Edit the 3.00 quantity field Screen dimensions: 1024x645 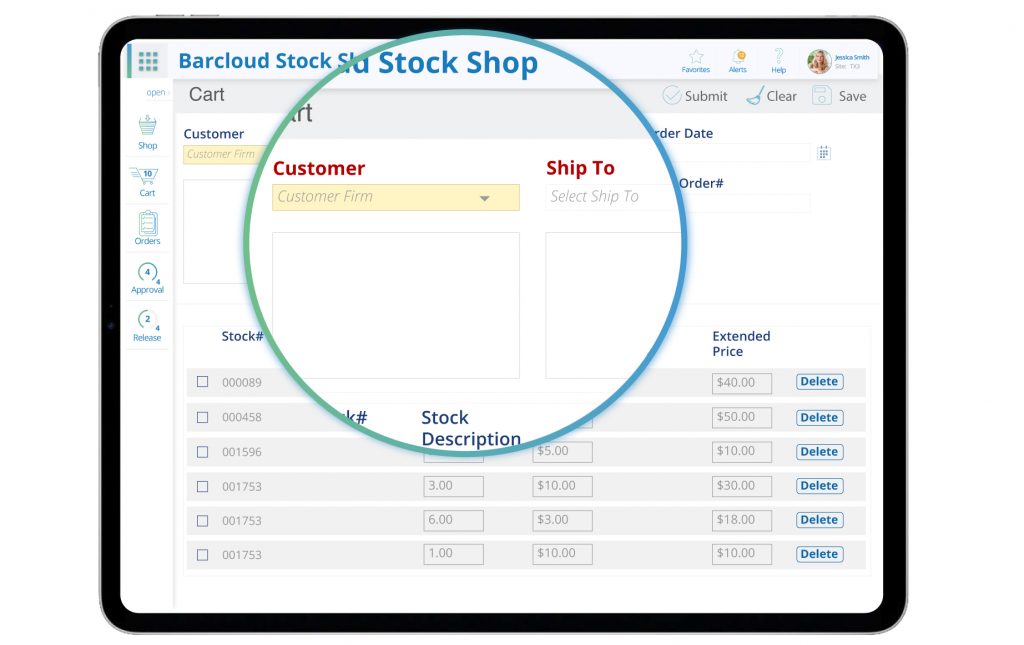pyautogui.click(x=453, y=486)
